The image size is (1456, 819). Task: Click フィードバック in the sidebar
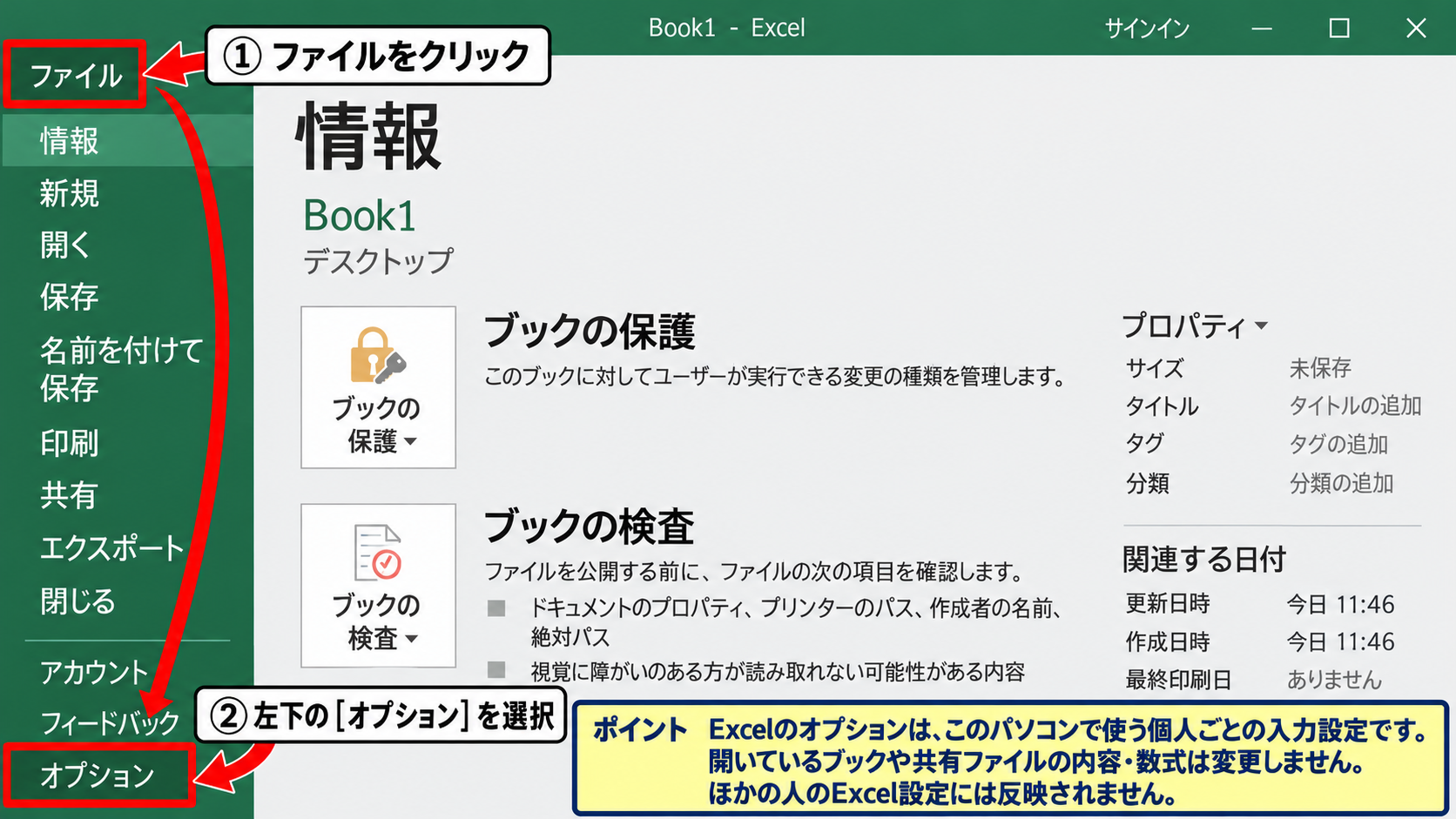coord(110,723)
